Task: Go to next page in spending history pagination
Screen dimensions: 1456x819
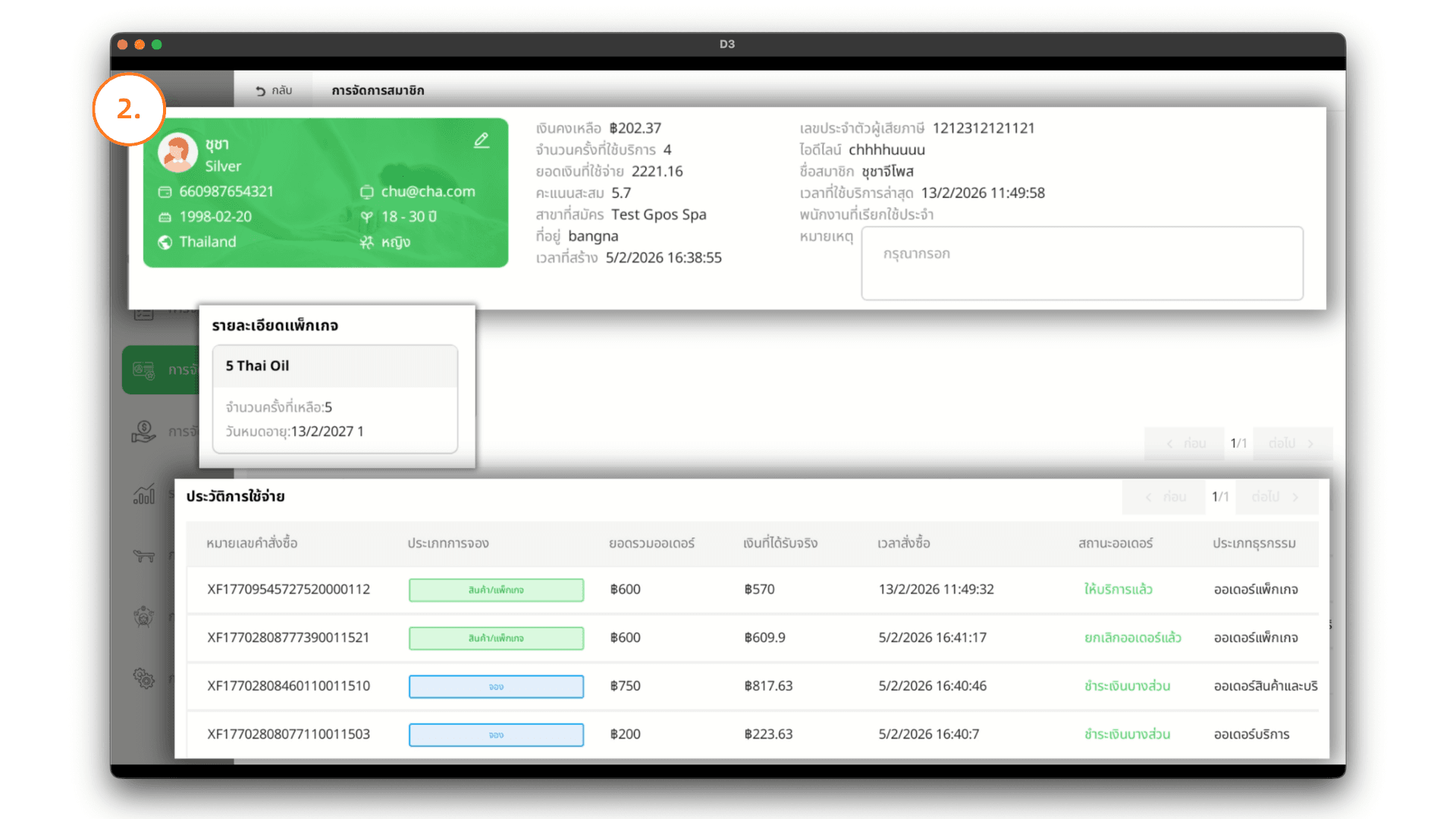Action: [1276, 497]
